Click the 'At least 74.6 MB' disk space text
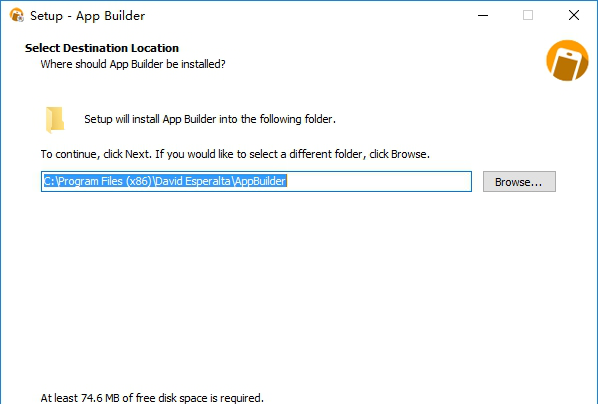The height and width of the screenshot is (420, 598). click(152, 398)
